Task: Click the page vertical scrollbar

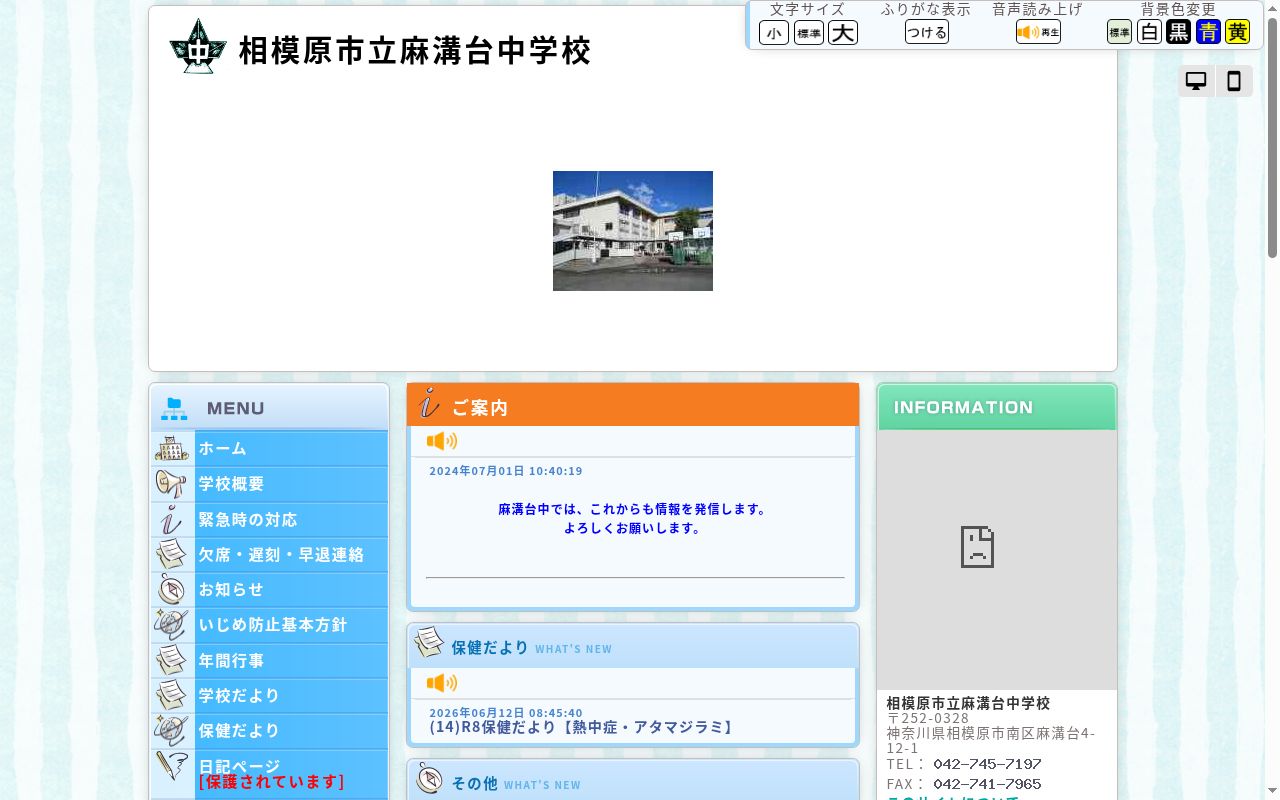Action: [1272, 400]
